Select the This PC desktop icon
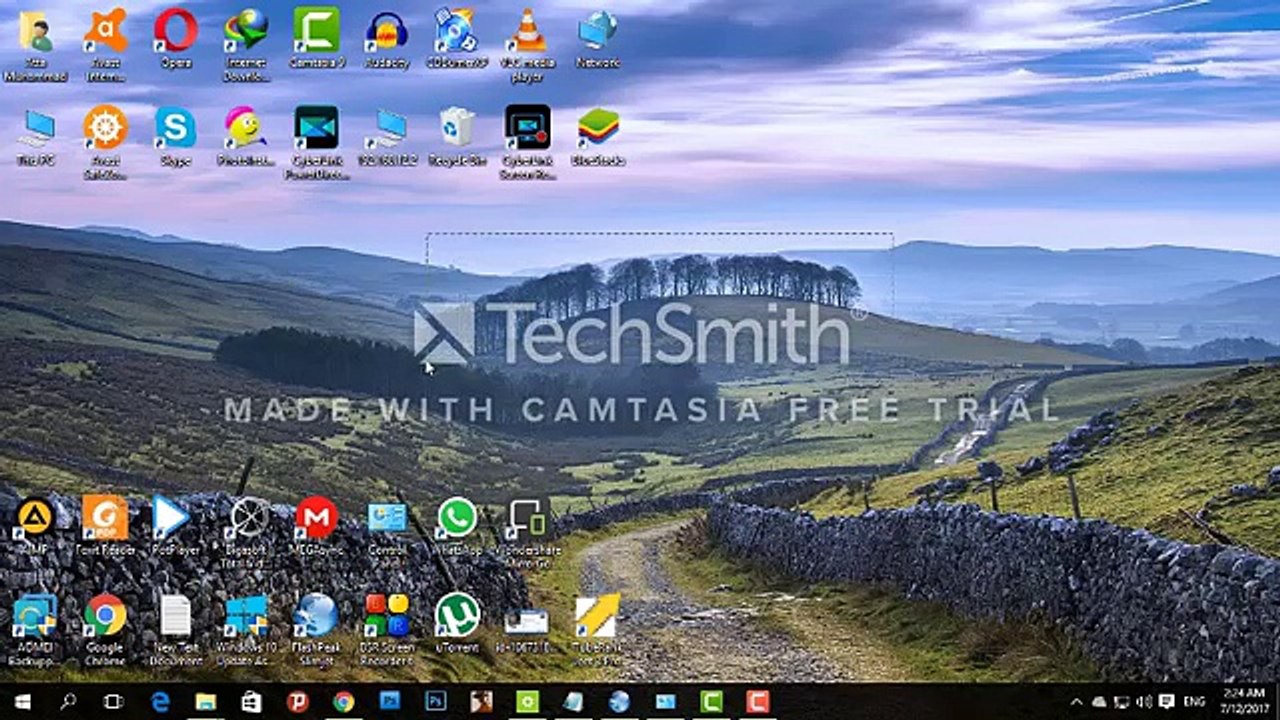Viewport: 1280px width, 720px height. [x=35, y=136]
